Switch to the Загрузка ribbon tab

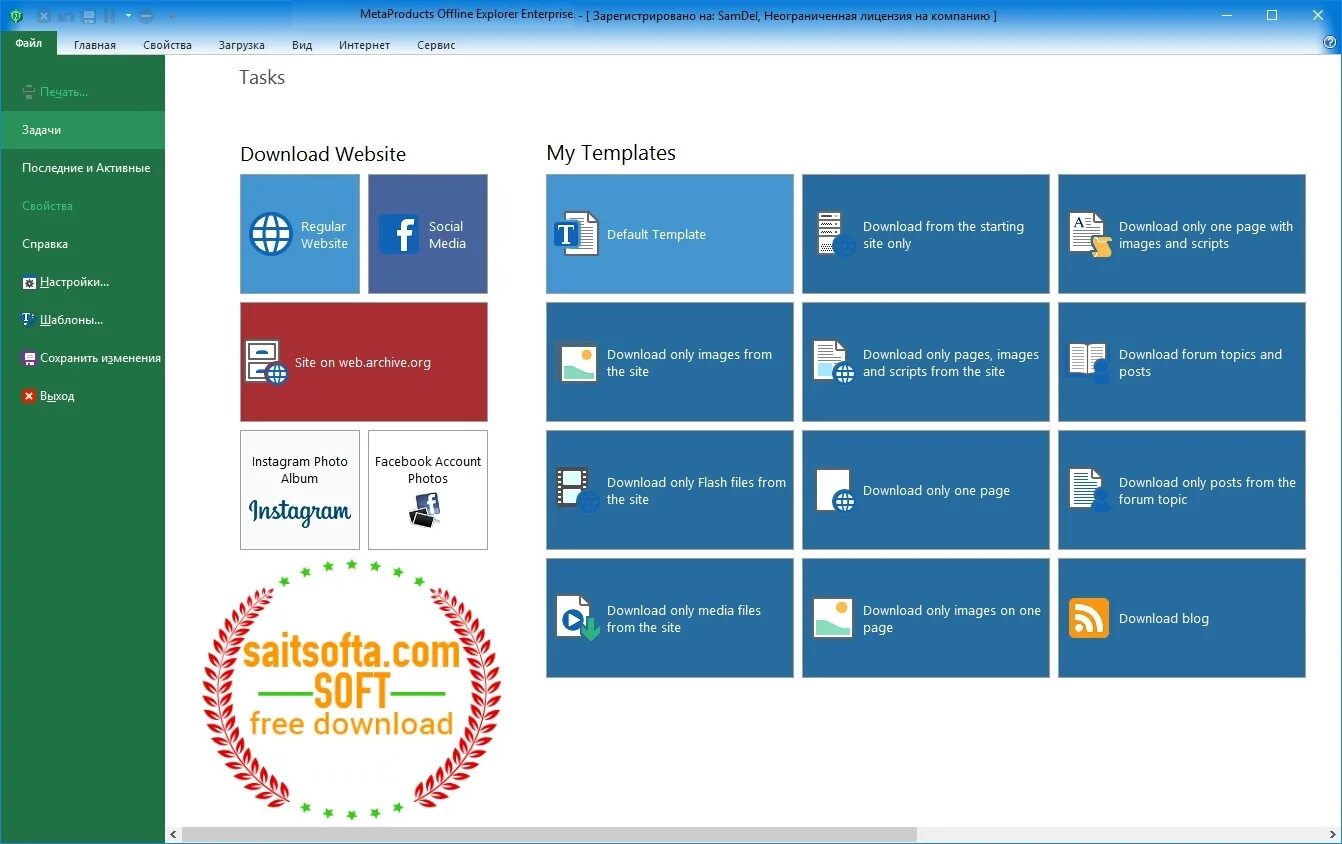click(241, 45)
